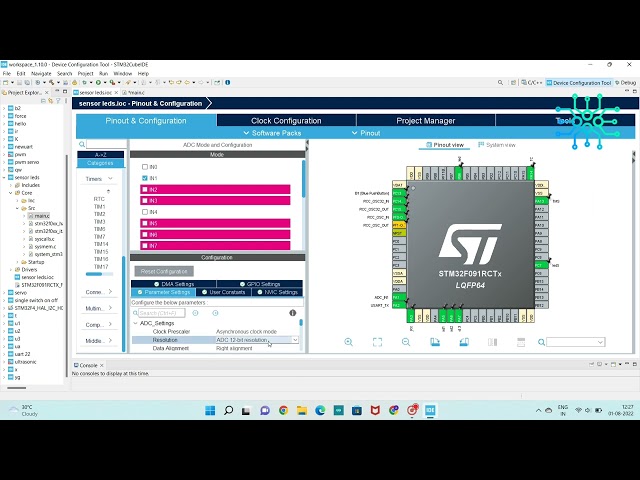Open File Explorer from taskbar

click(x=302, y=410)
